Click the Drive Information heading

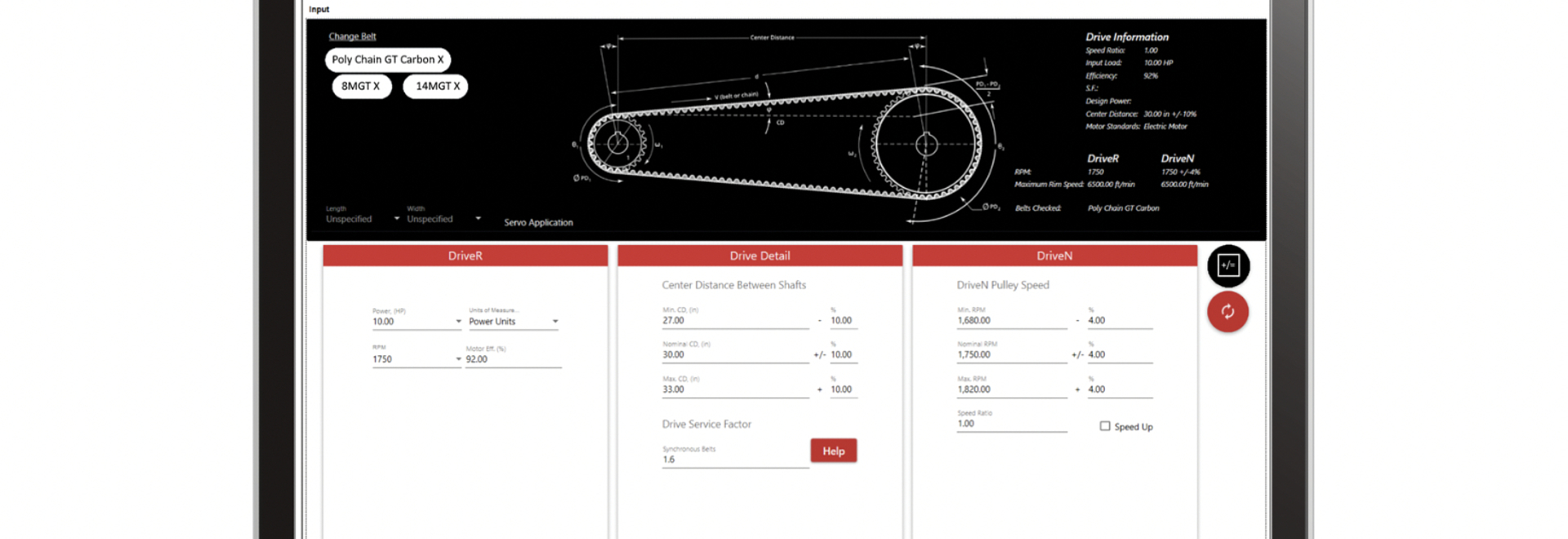tap(1127, 38)
